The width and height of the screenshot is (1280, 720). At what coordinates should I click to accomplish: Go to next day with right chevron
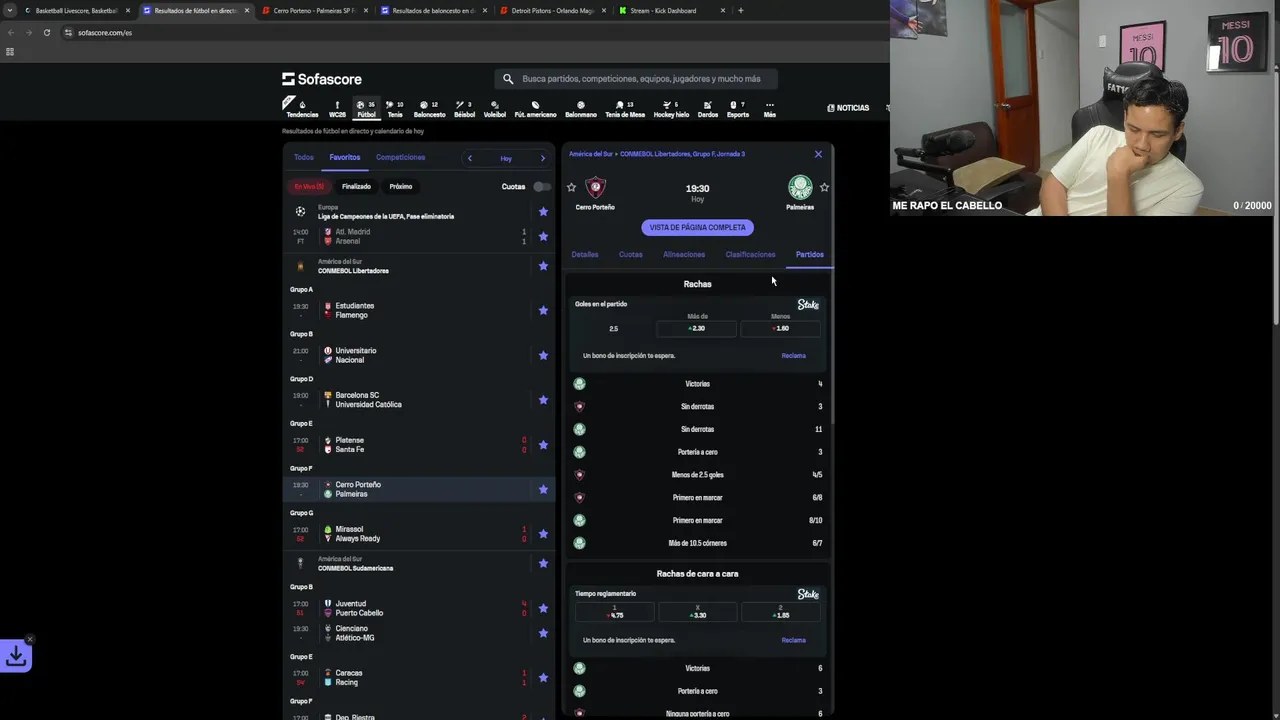pos(543,158)
